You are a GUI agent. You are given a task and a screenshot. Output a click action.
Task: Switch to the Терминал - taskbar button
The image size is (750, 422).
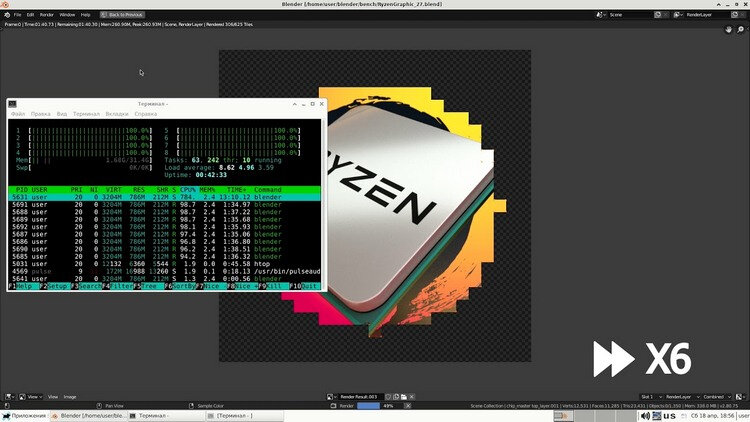(167, 416)
